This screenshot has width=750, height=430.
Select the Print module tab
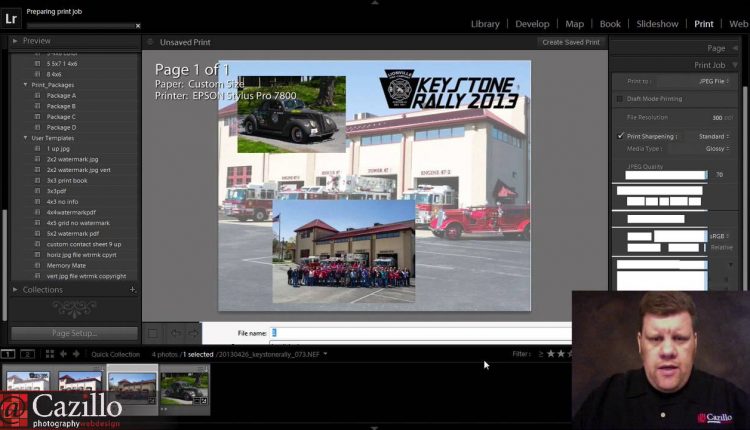704,24
